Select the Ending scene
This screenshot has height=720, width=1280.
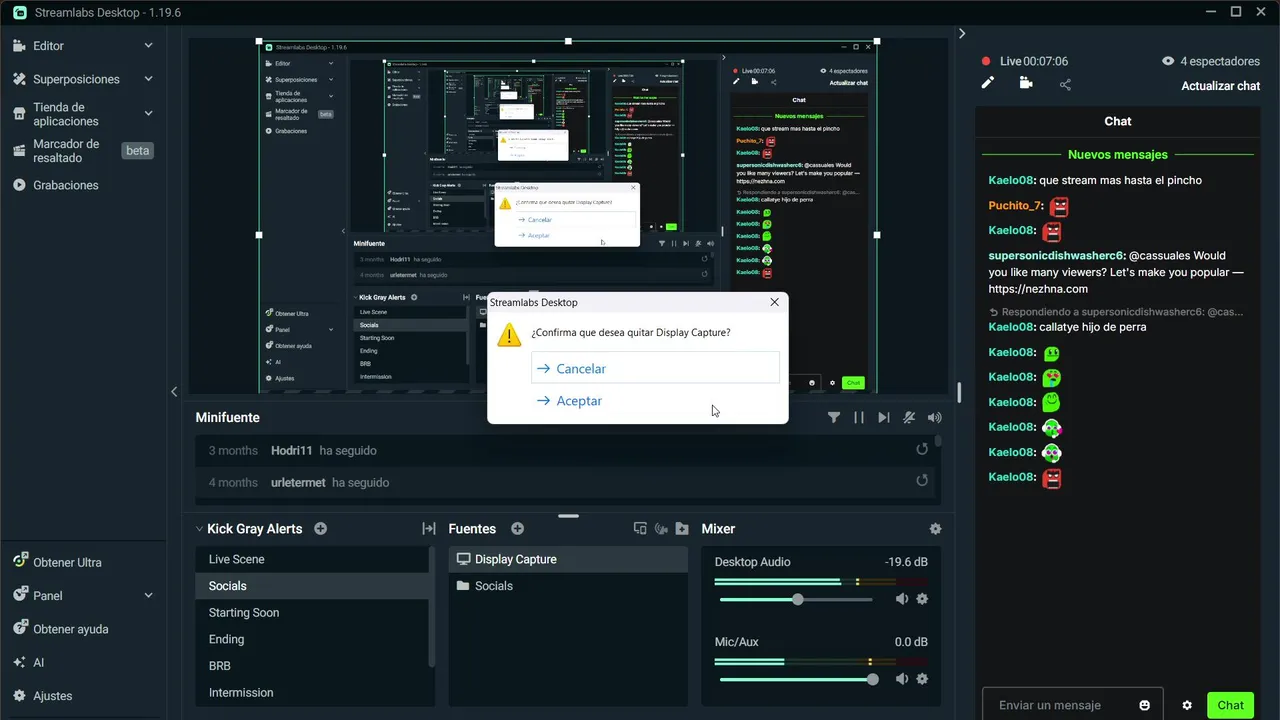[312, 639]
